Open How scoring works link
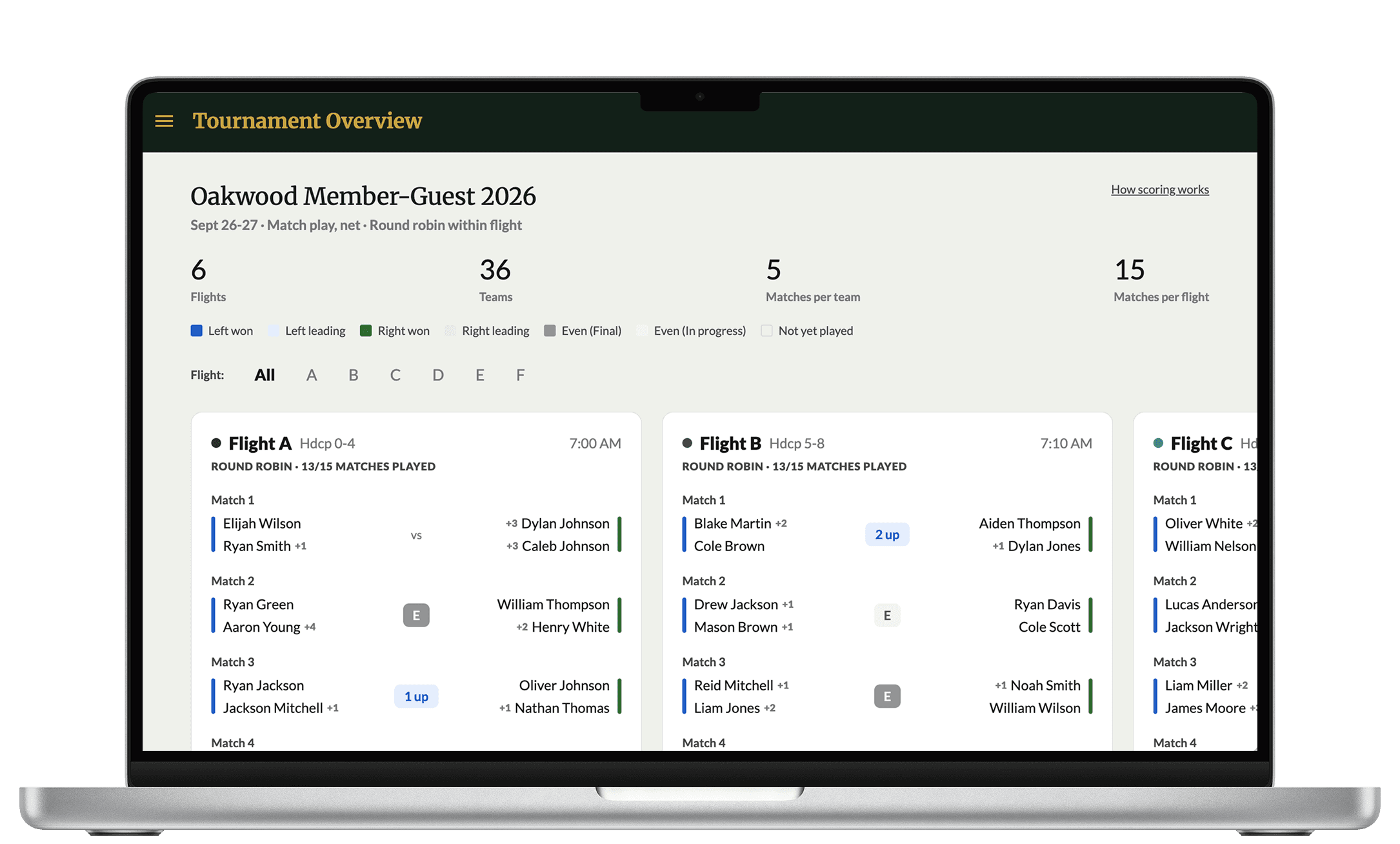1400x844 pixels. click(x=1159, y=189)
